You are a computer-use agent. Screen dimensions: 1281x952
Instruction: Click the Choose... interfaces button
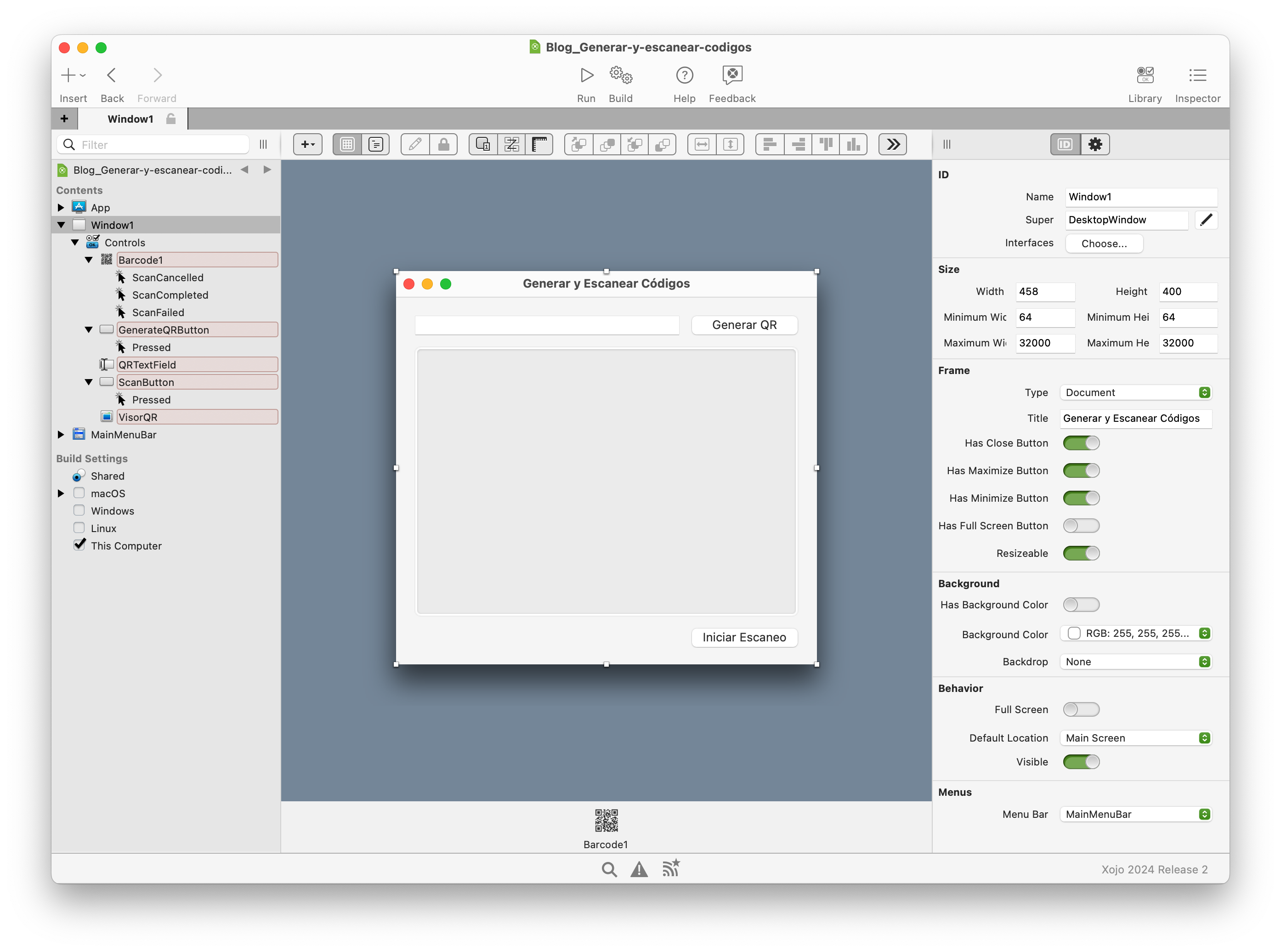(x=1104, y=243)
